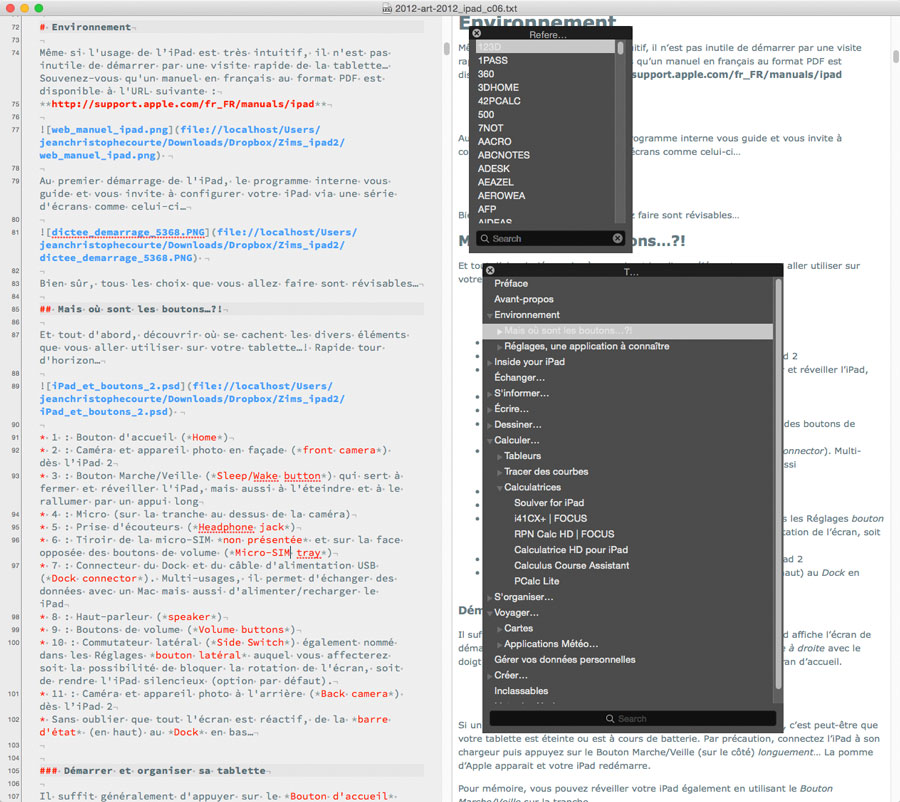
Task: Select 'Calculatrice HD pour iPad' entry
Action: (x=571, y=550)
